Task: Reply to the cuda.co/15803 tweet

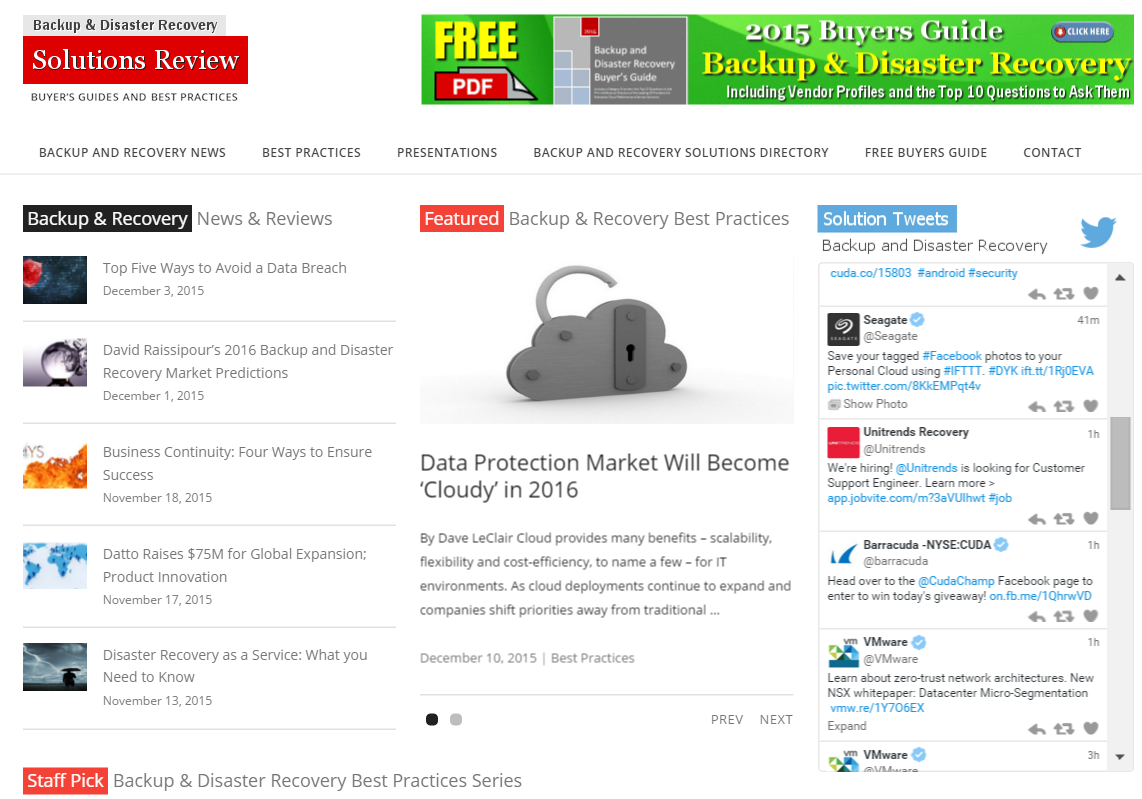Action: [x=1036, y=294]
